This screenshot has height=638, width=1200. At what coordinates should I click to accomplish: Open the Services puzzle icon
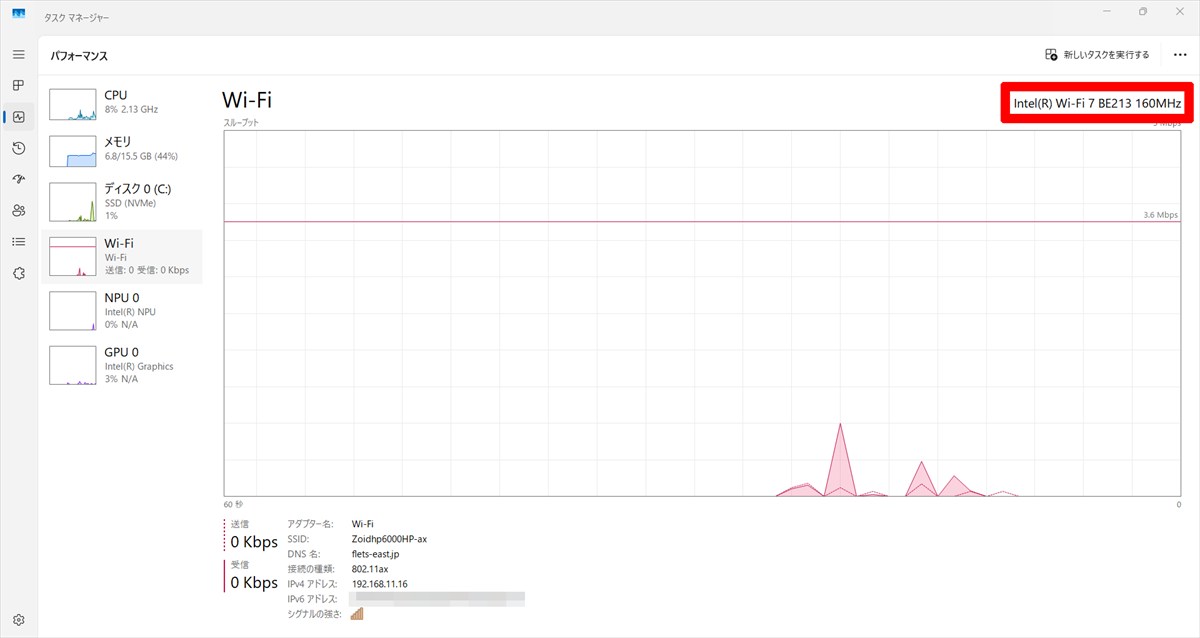[18, 273]
